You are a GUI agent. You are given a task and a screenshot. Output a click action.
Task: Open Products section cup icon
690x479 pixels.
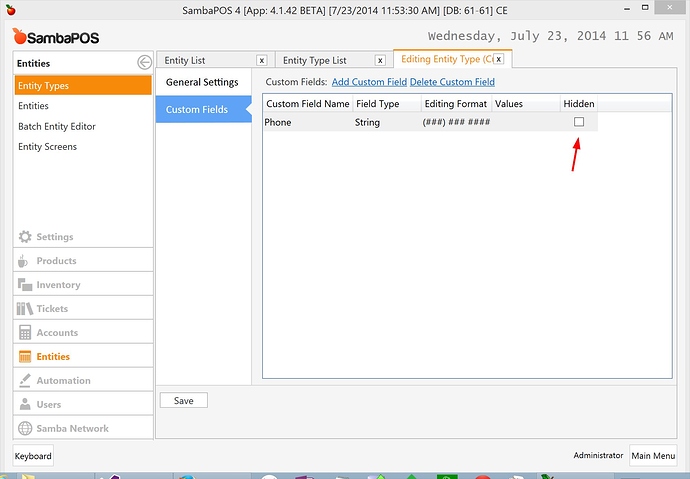point(23,261)
